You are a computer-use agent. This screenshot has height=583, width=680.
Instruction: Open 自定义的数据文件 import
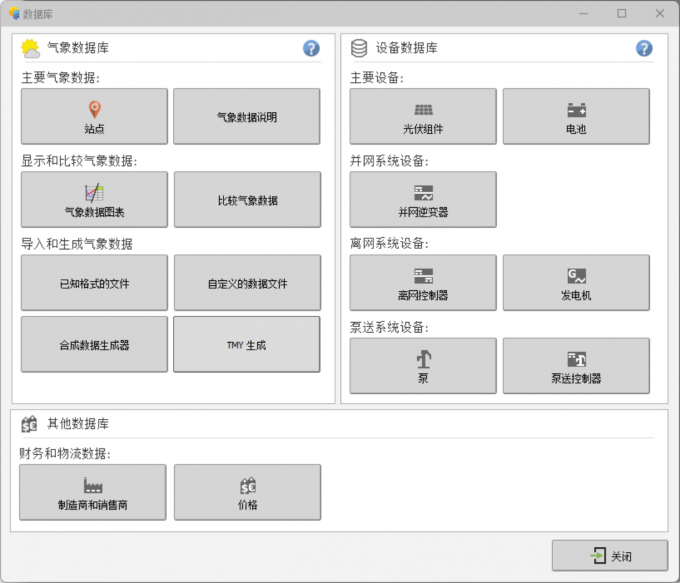click(247, 282)
